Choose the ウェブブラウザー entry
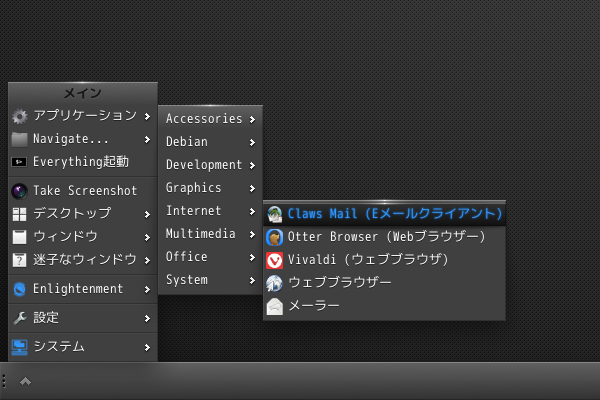This screenshot has width=600, height=400. tap(384, 283)
